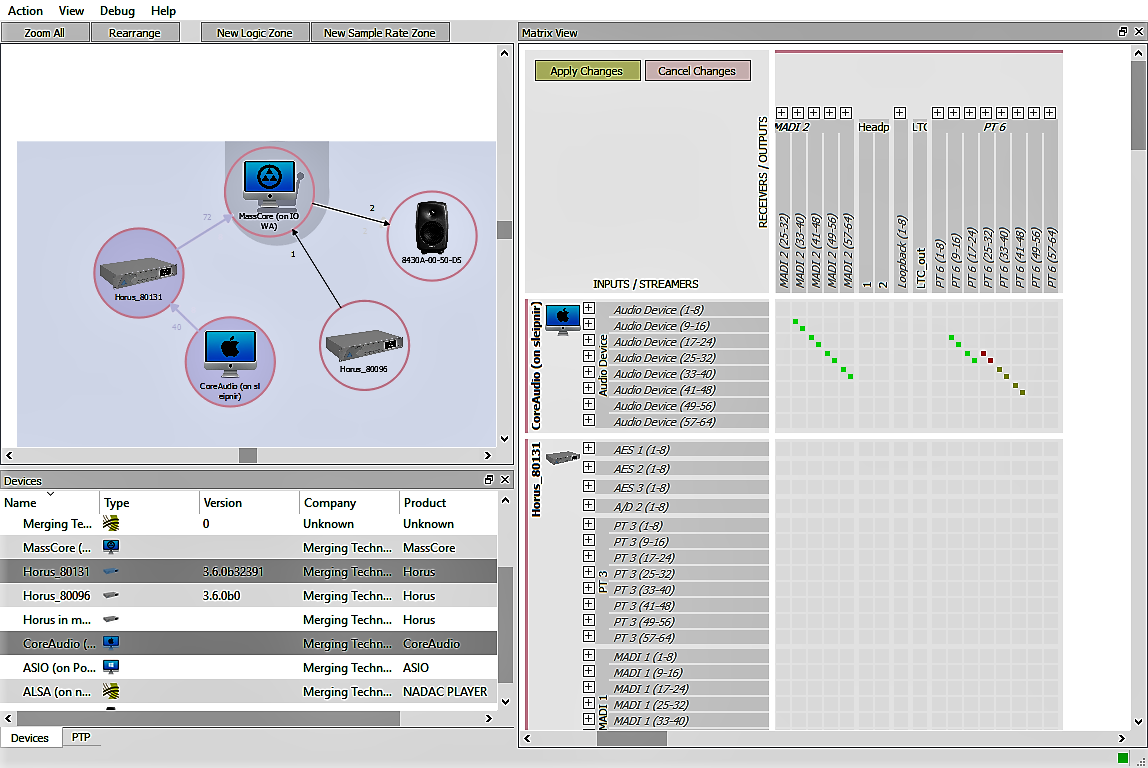The width and height of the screenshot is (1148, 768).
Task: Sort devices by the Company column header
Action: point(349,502)
